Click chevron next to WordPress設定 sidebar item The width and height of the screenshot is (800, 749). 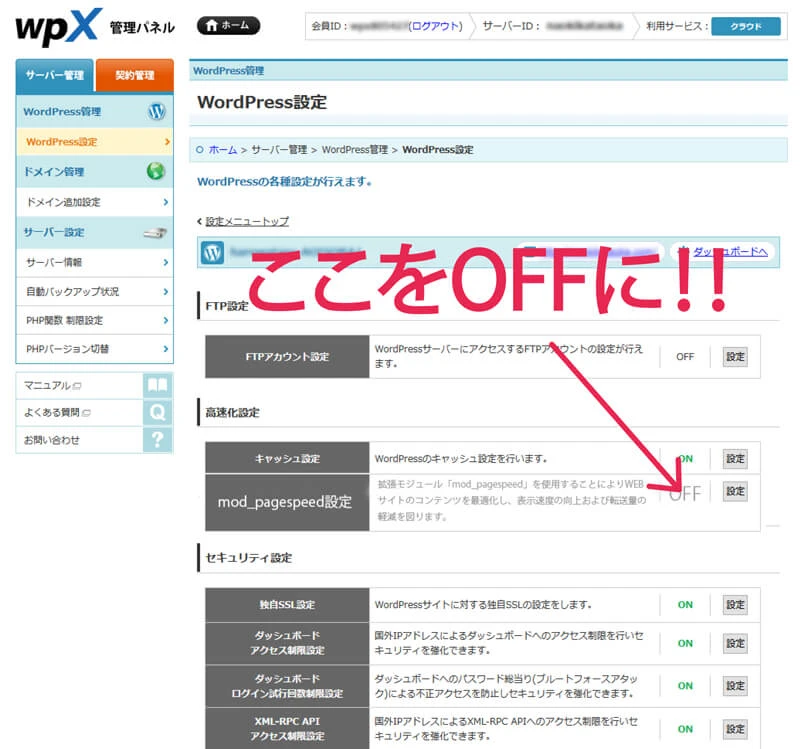[x=167, y=141]
